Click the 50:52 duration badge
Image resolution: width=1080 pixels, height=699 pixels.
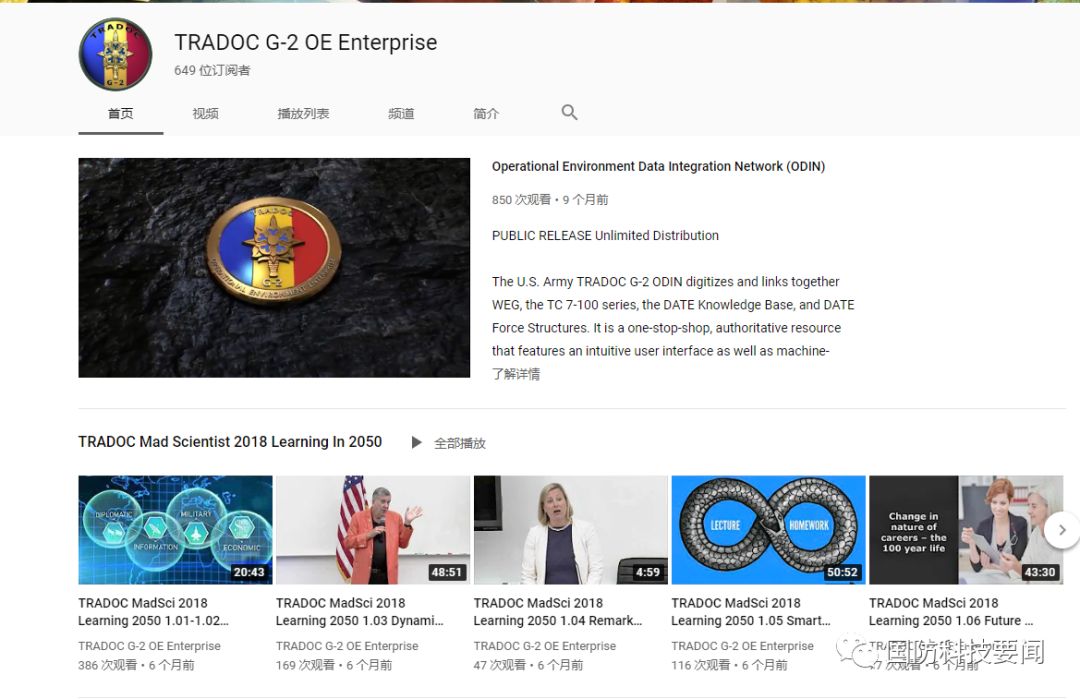tap(842, 572)
